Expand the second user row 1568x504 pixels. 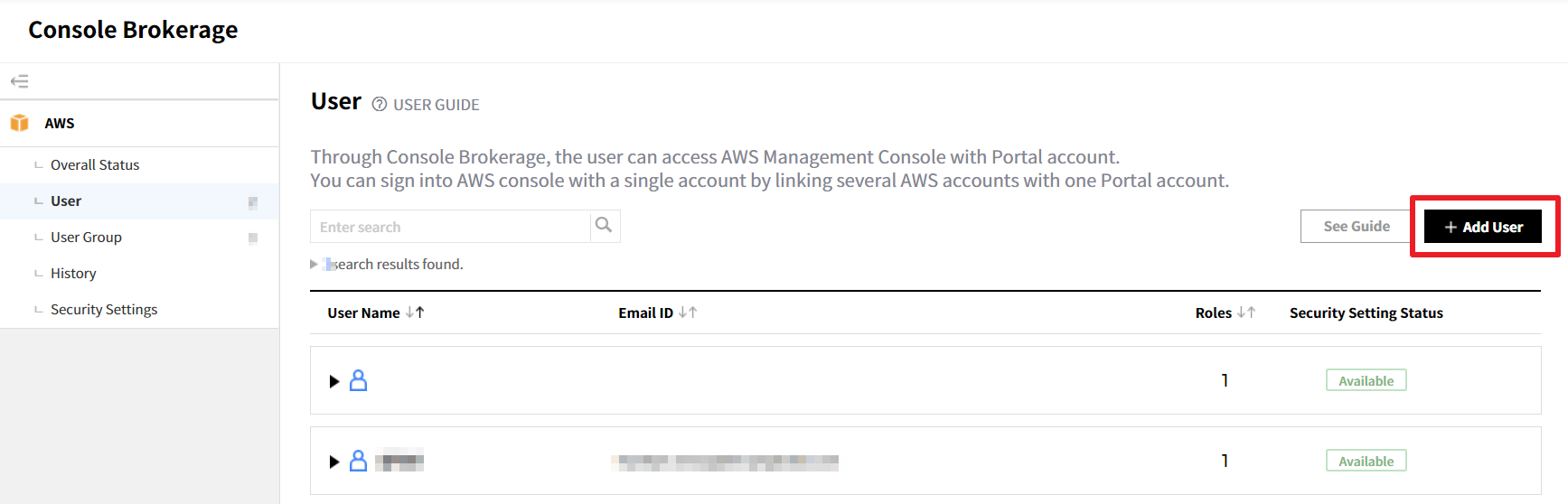click(334, 462)
